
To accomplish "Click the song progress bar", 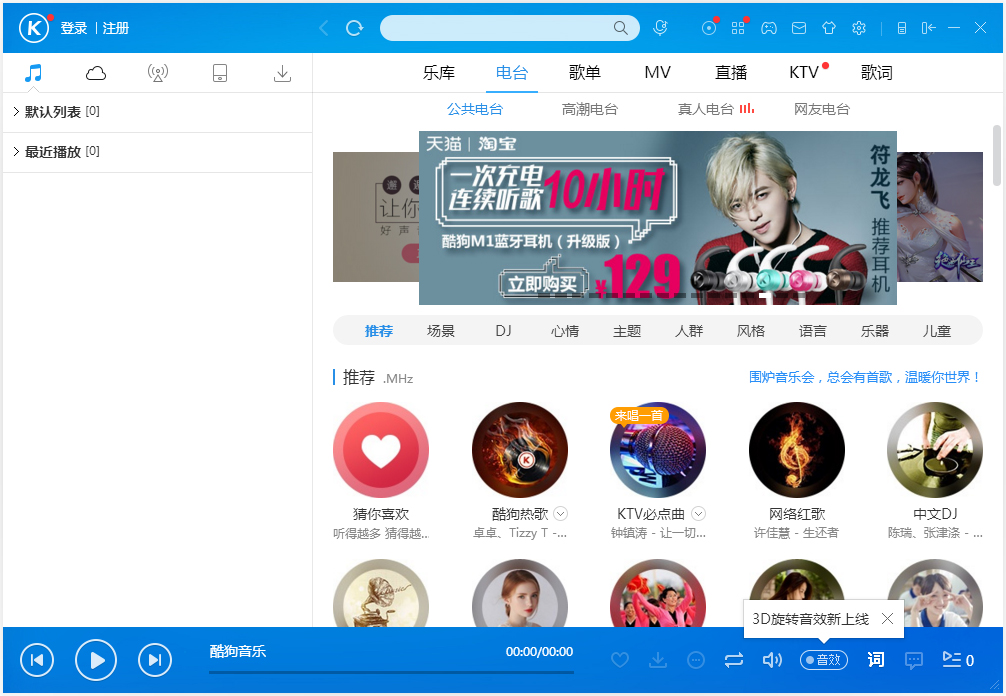I will 391,672.
